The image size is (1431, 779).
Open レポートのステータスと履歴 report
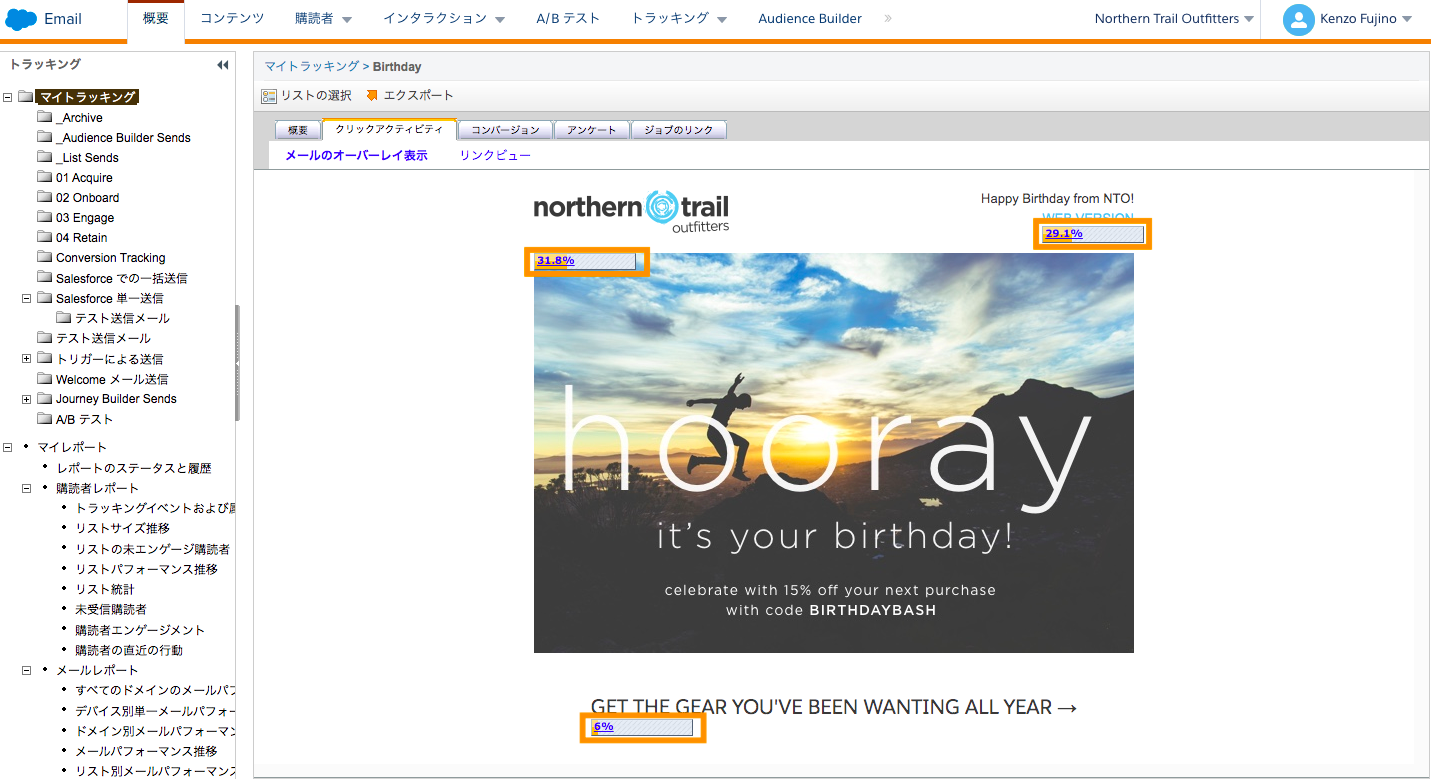tap(134, 468)
